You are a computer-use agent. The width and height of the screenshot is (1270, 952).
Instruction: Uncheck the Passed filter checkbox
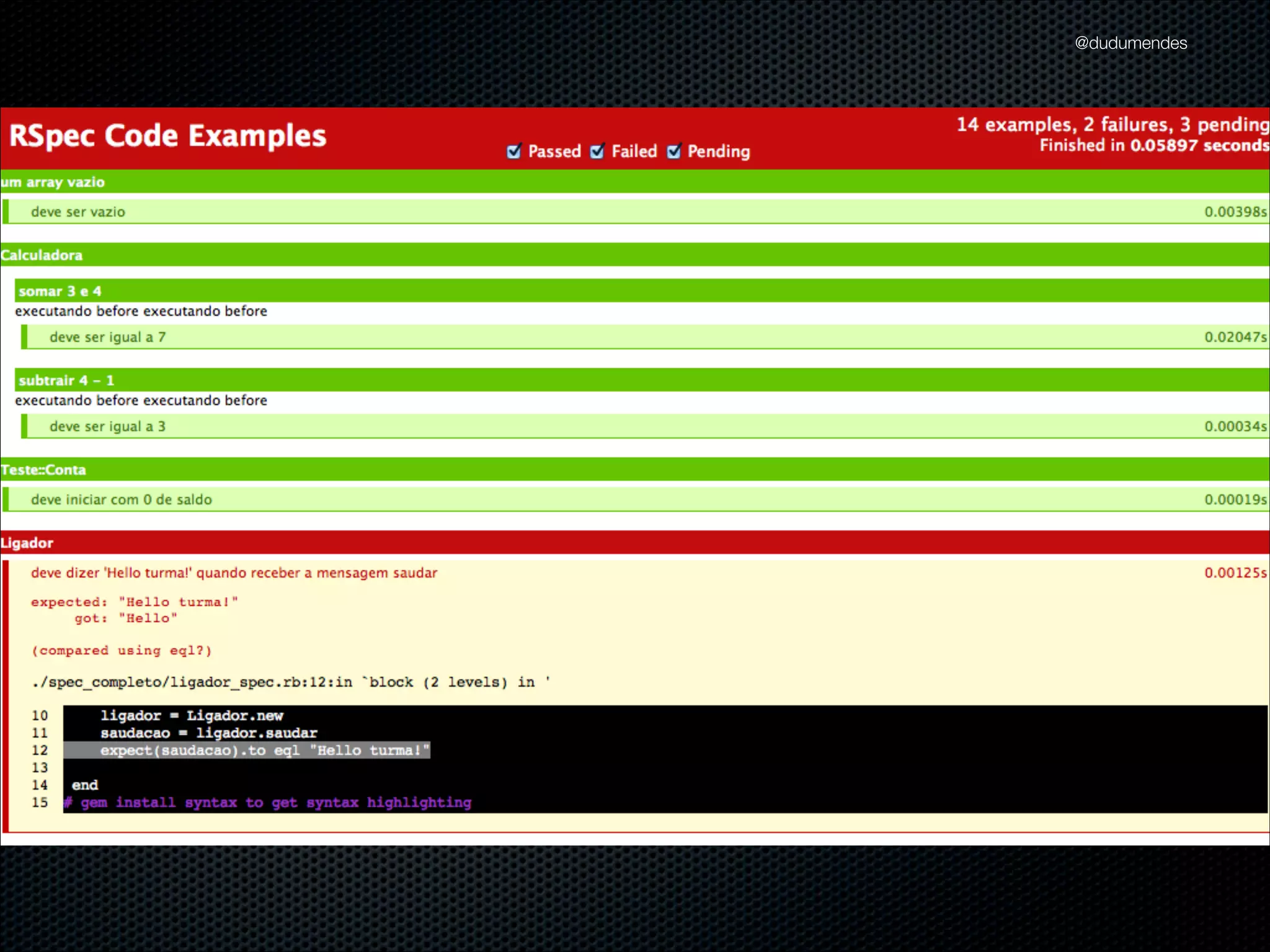click(x=513, y=152)
